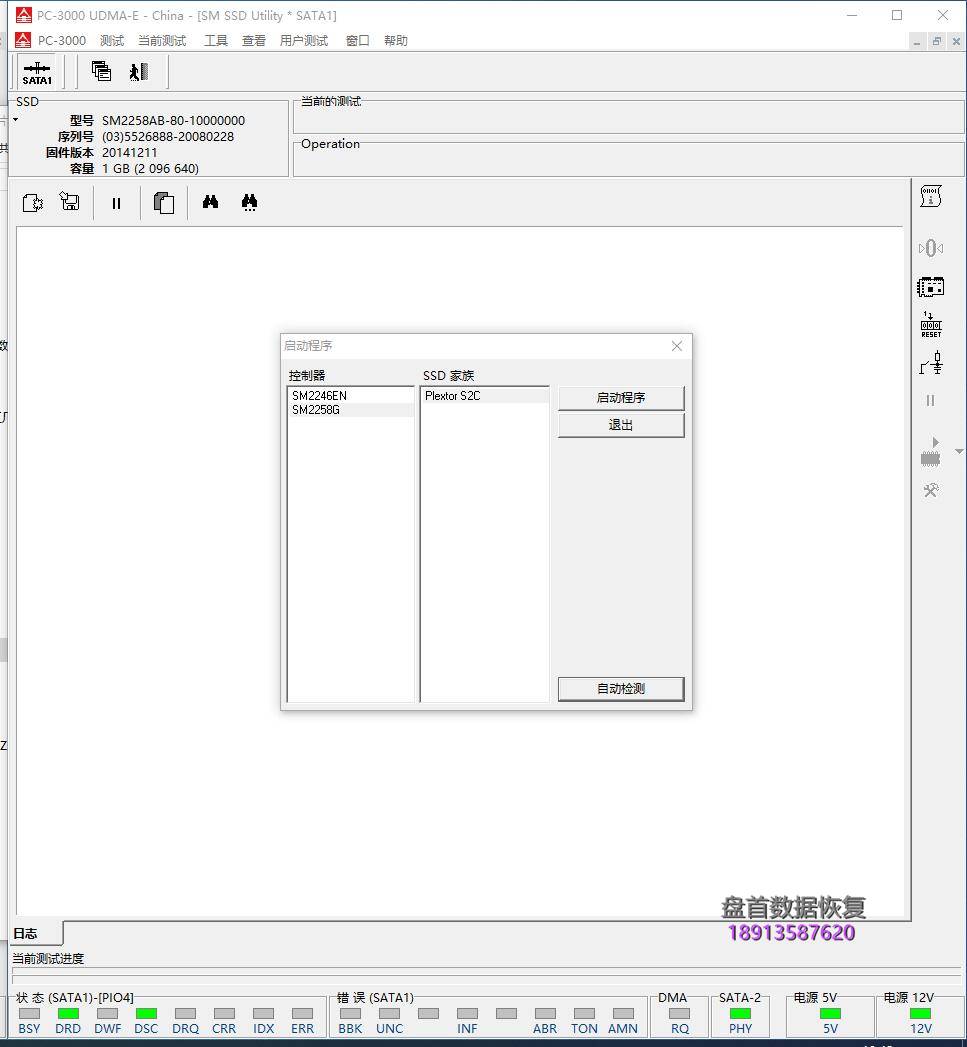This screenshot has height=1047, width=967.
Task: Click the RESET icon in sidebar
Action: pos(931,325)
